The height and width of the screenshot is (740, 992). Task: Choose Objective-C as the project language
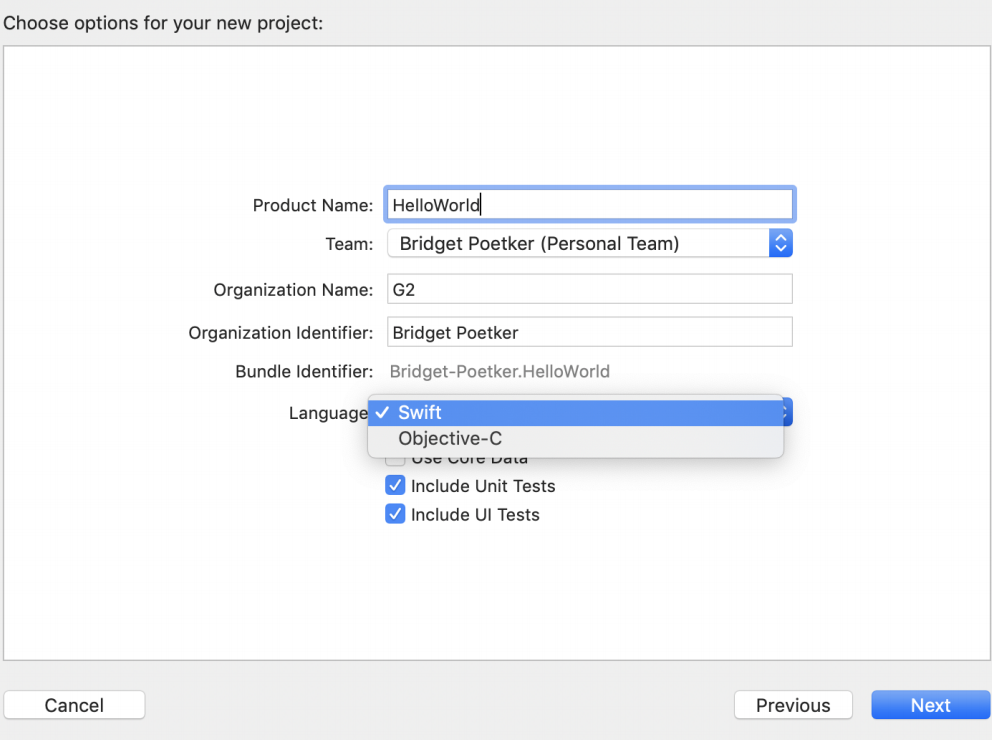[450, 438]
